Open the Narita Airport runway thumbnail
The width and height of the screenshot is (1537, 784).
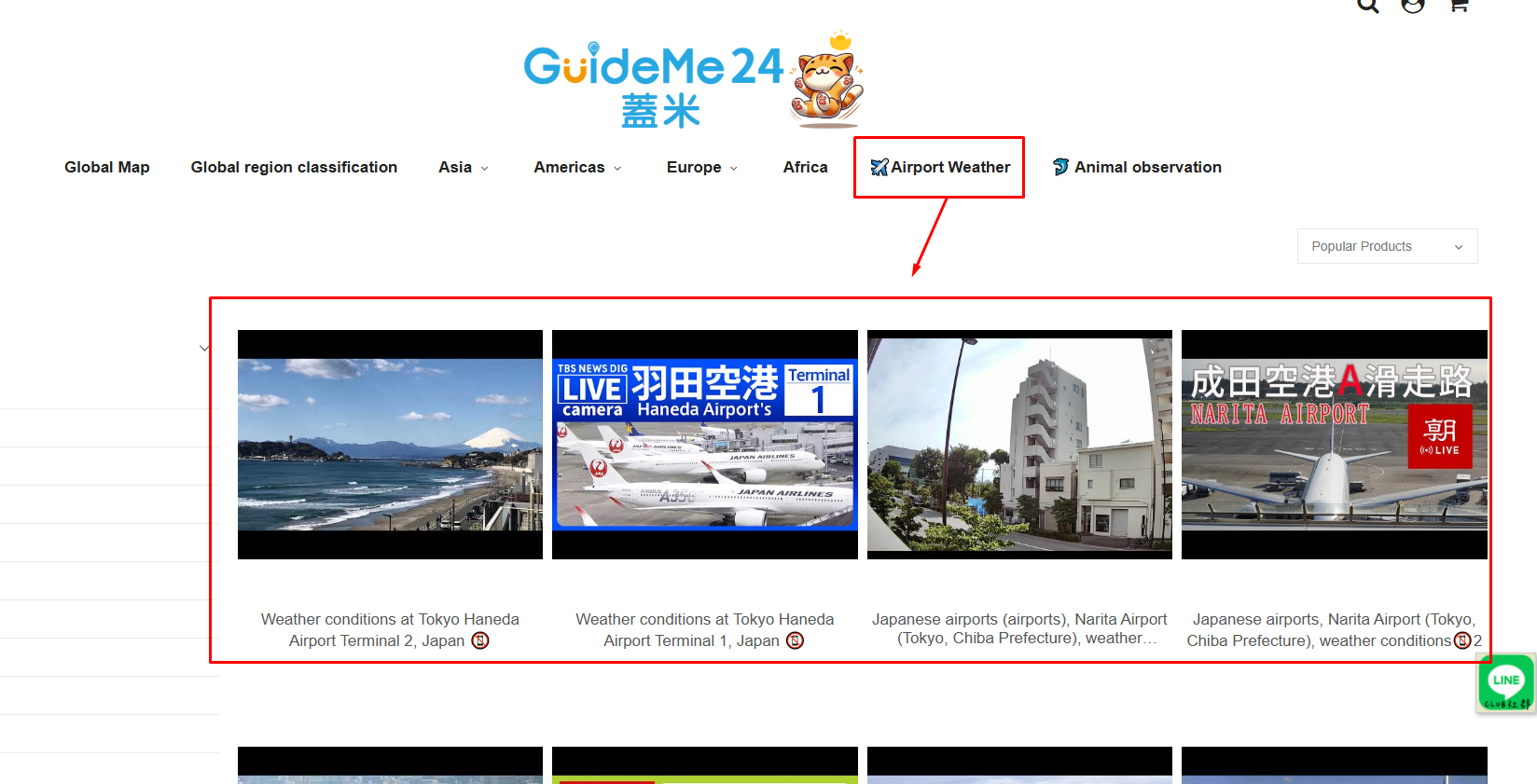tap(1334, 445)
